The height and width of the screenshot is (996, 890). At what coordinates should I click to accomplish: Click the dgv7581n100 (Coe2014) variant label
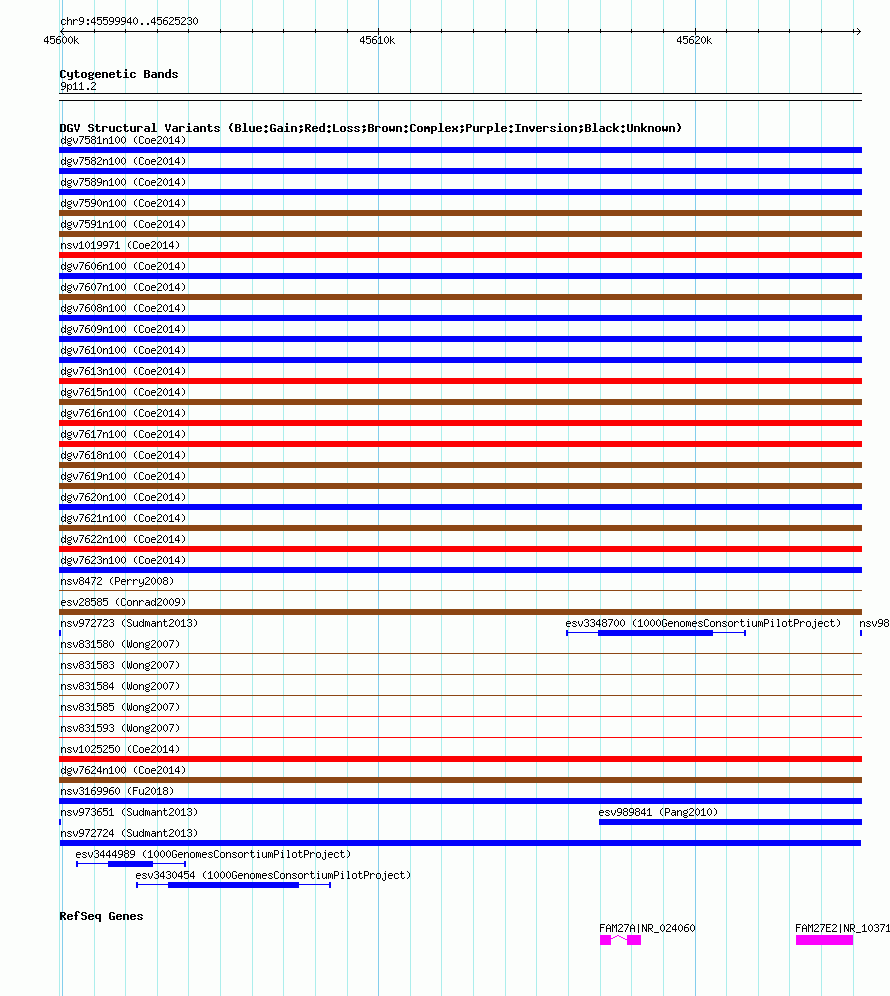[123, 140]
